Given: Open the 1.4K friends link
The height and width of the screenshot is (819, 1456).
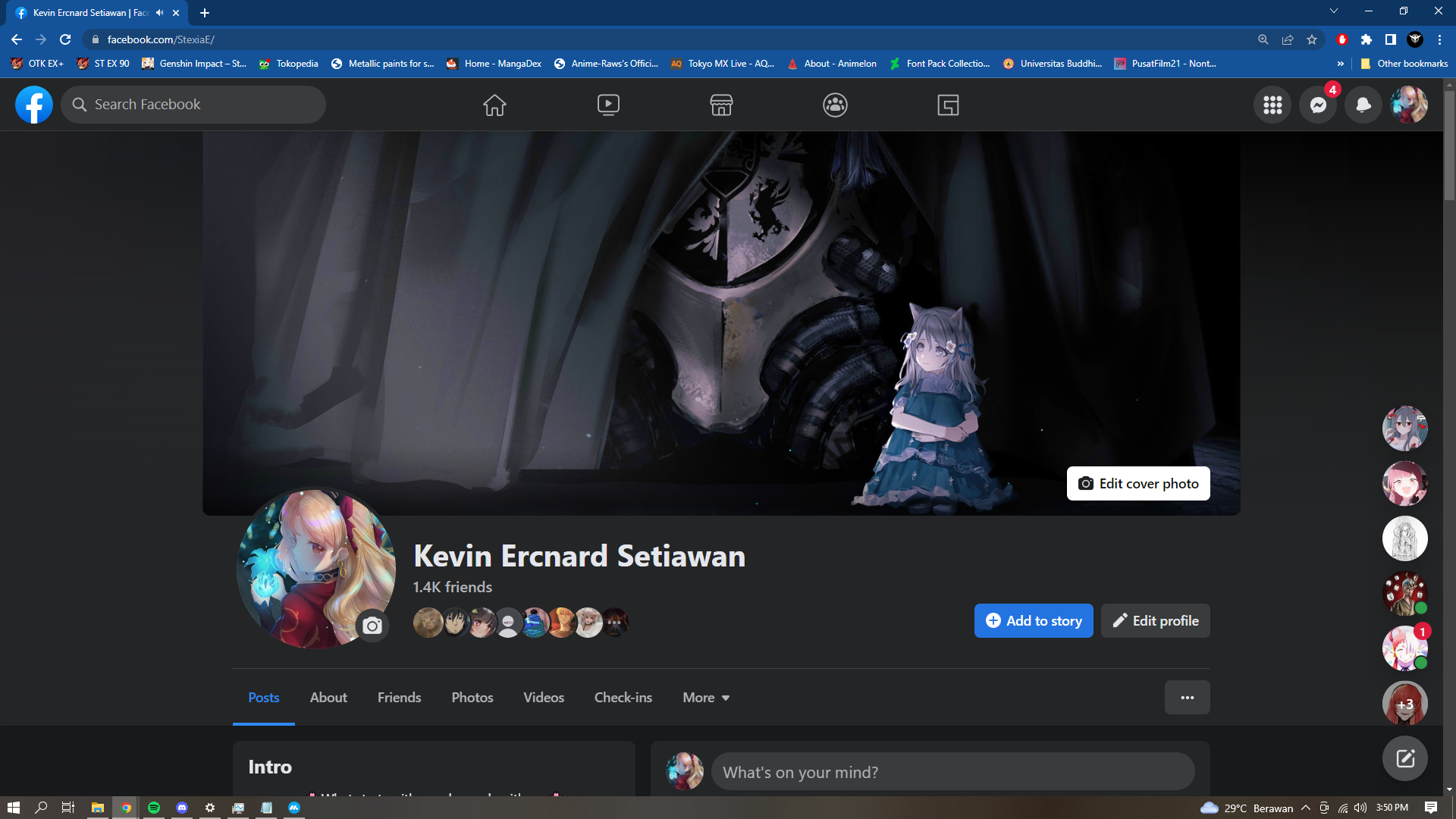Looking at the screenshot, I should (x=453, y=588).
